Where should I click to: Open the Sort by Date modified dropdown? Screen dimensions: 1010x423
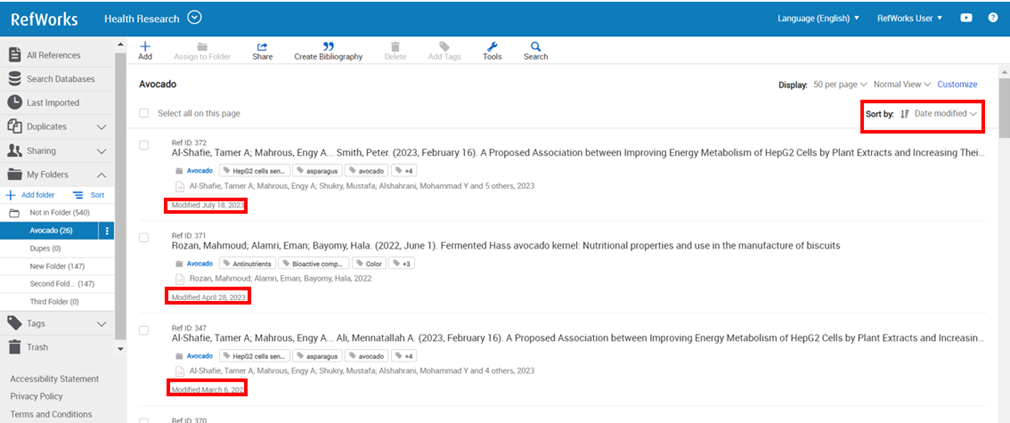938,114
